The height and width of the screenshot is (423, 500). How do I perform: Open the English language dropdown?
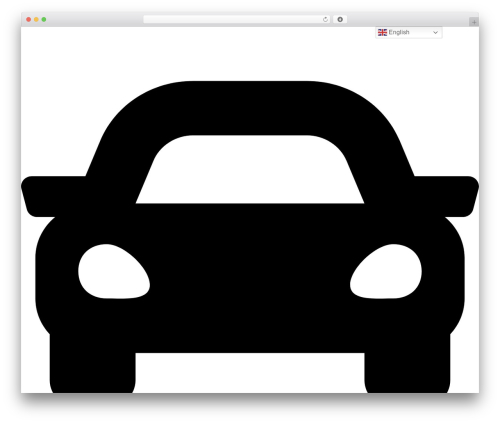coord(409,32)
